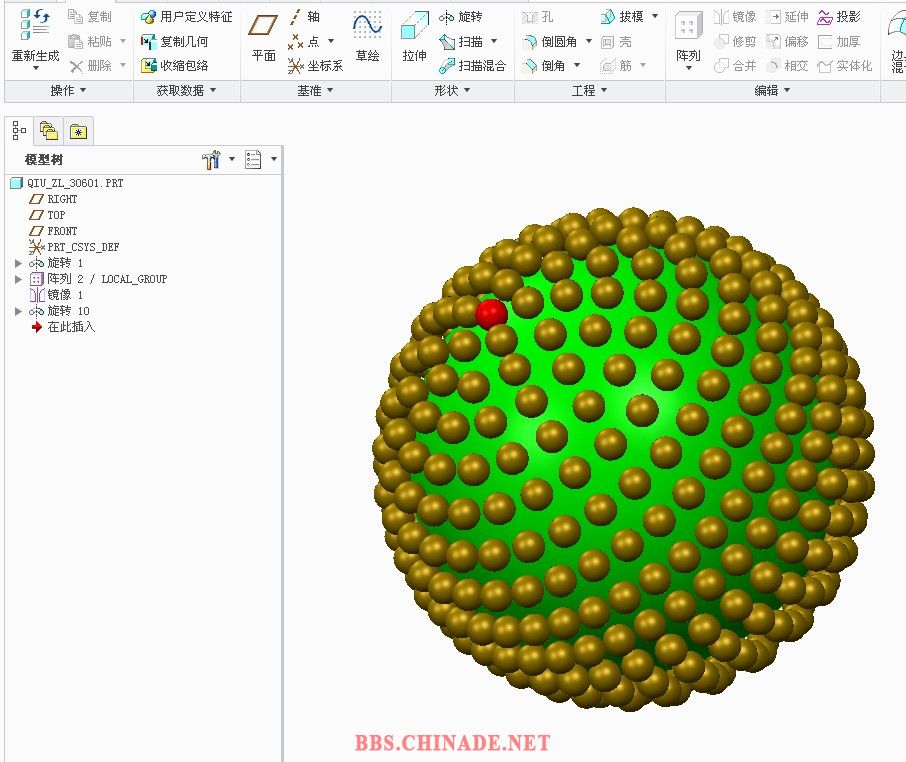Select the Chamfer (倒角) tool
906x762 pixels.
coord(544,66)
